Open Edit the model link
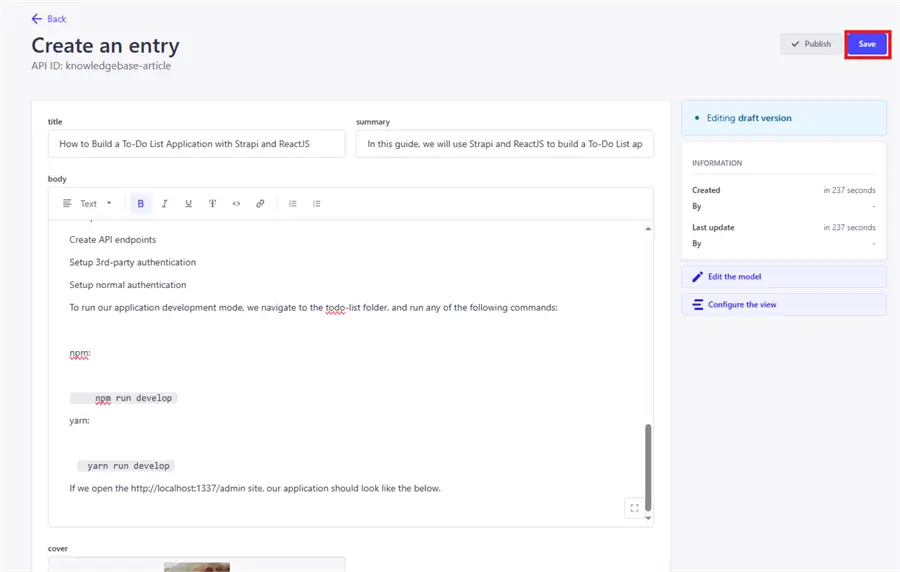Viewport: 900px width, 572px height. pos(783,277)
